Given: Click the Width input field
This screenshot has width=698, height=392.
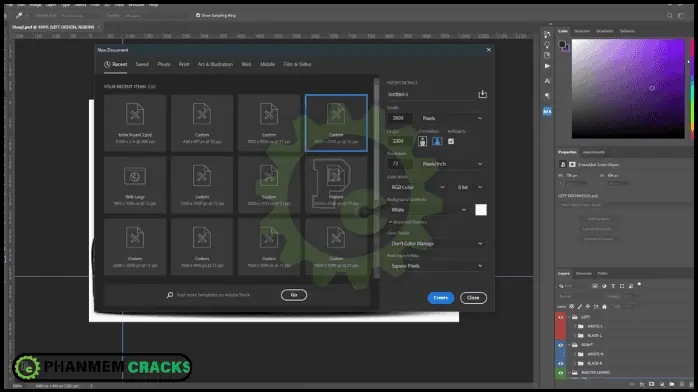Looking at the screenshot, I should tap(400, 118).
